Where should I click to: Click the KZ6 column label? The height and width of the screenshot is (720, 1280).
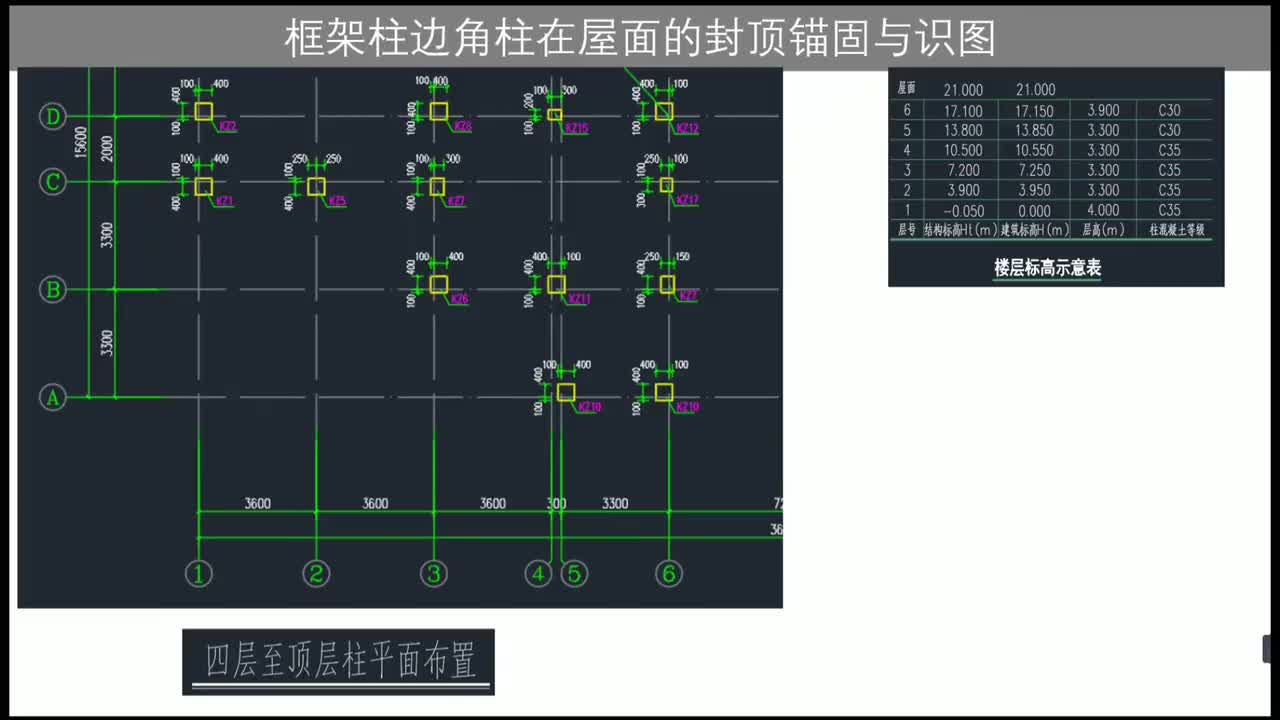(x=459, y=299)
